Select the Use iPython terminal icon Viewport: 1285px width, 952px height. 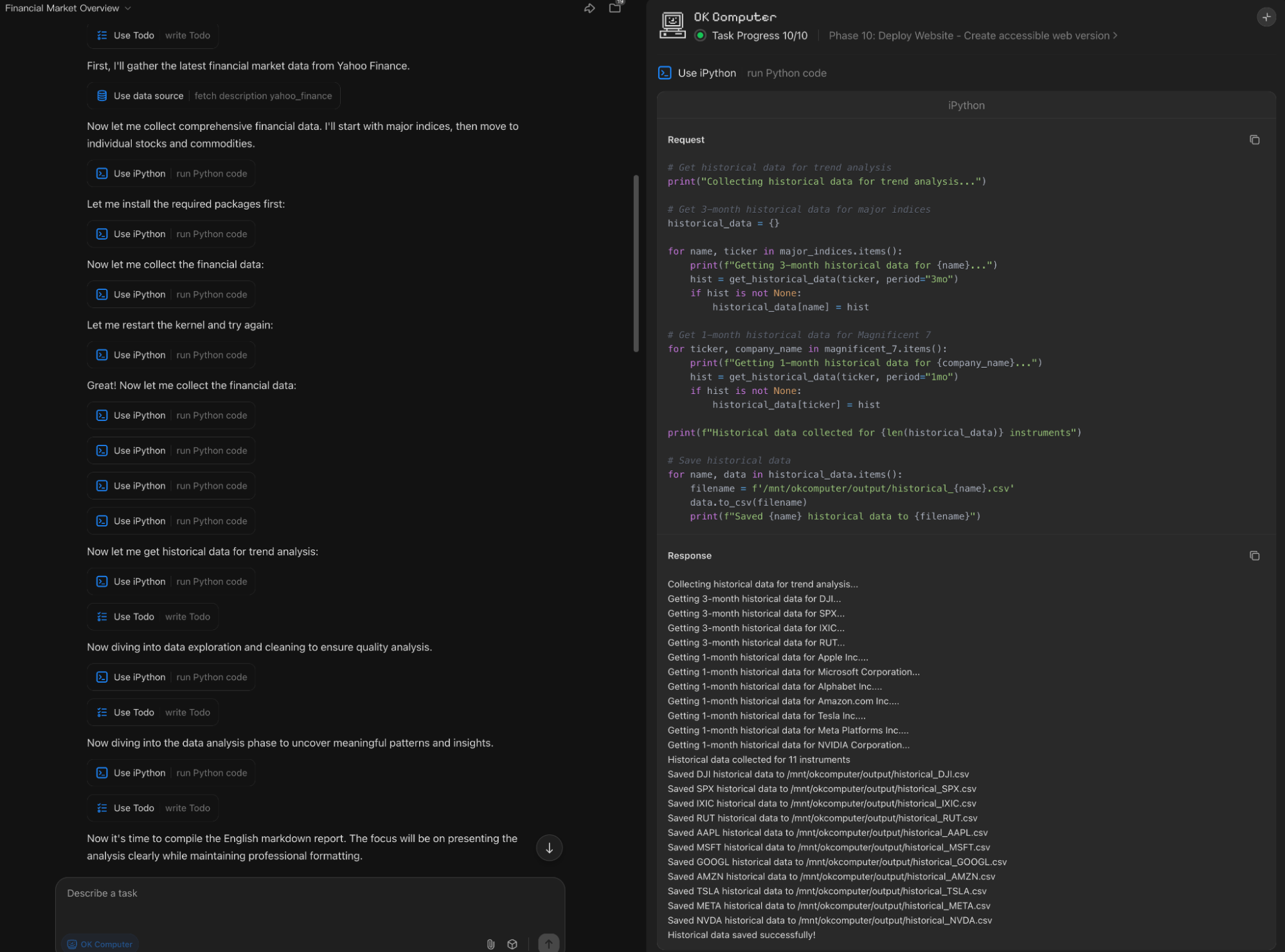click(x=102, y=173)
